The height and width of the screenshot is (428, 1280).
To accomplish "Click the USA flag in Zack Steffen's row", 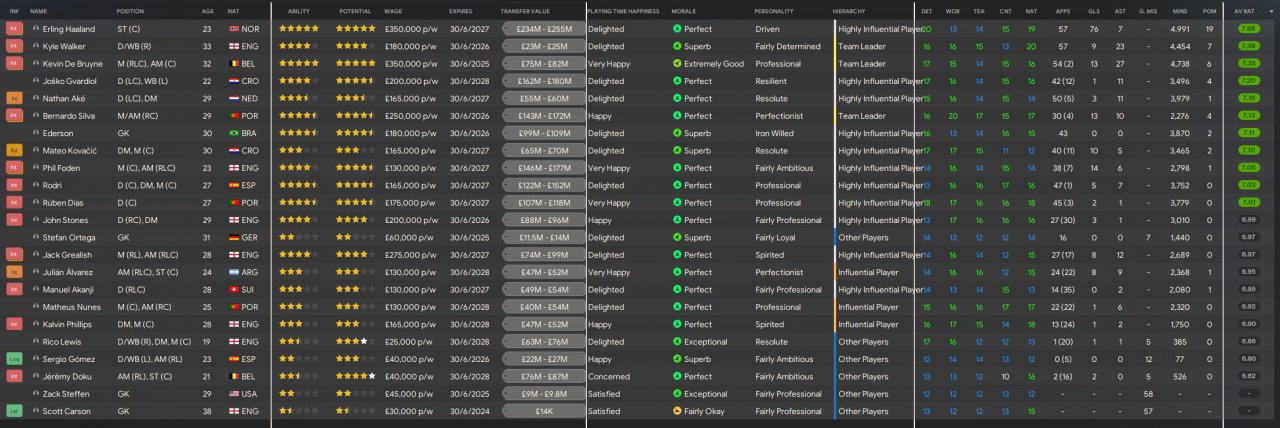I will [234, 394].
